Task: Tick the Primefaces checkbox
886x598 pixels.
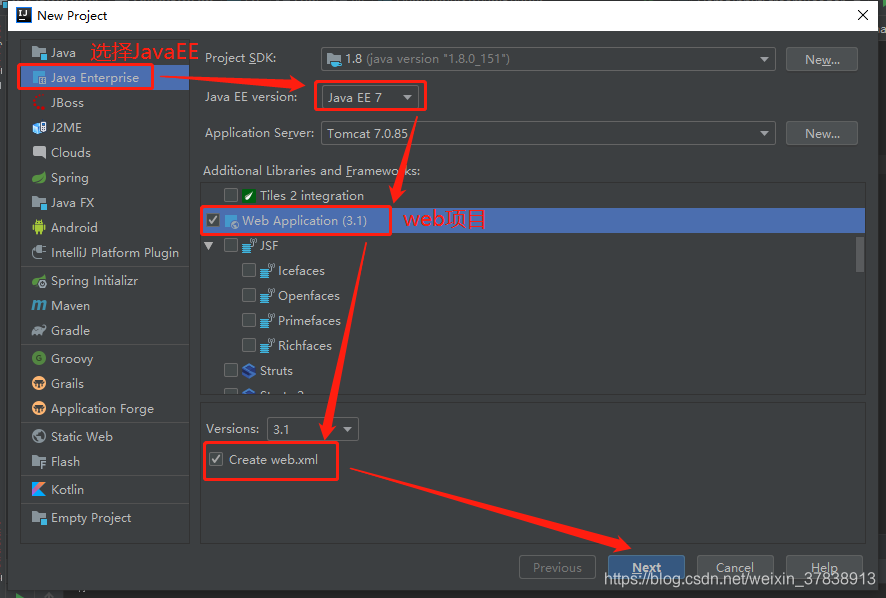Action: pyautogui.click(x=249, y=320)
